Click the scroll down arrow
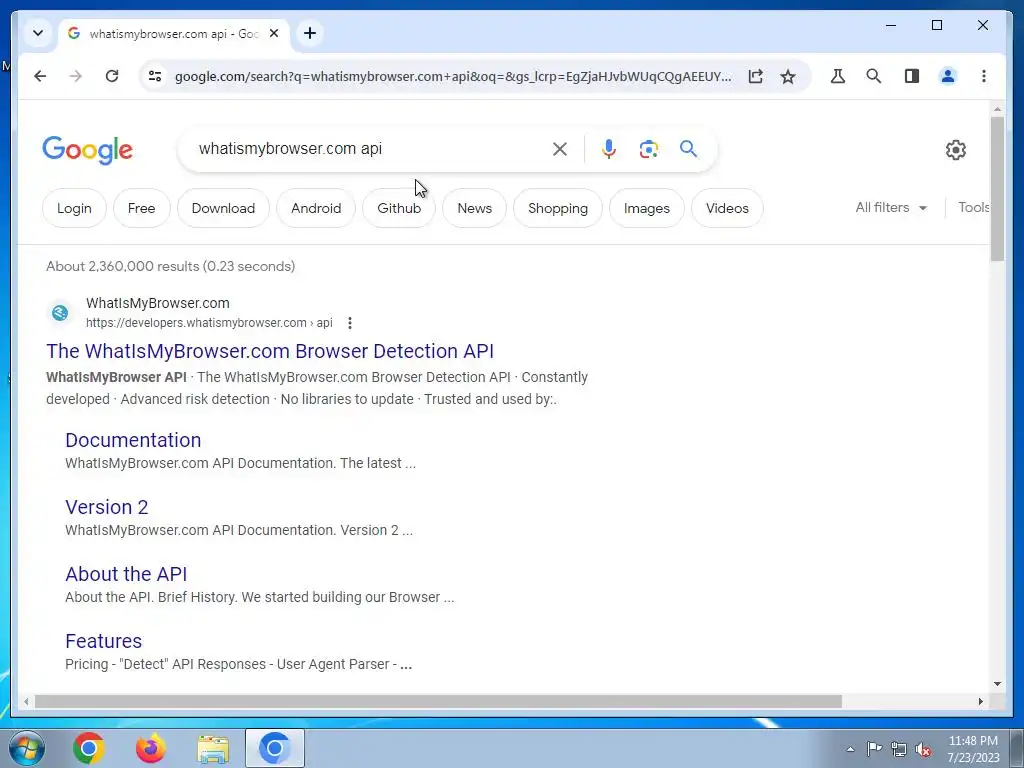This screenshot has height=768, width=1024. (x=997, y=684)
